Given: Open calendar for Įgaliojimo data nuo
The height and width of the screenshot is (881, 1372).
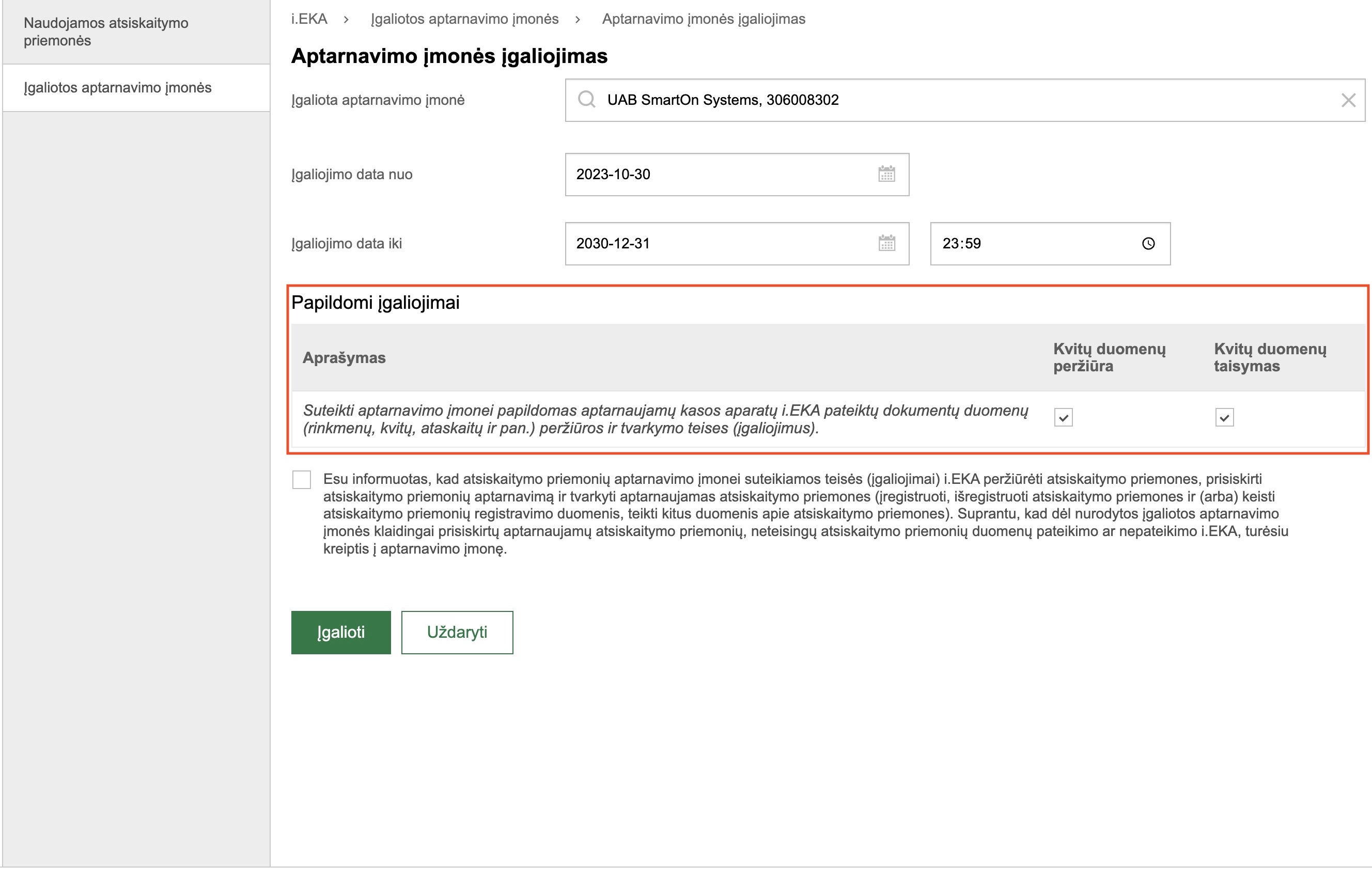Looking at the screenshot, I should pos(886,174).
